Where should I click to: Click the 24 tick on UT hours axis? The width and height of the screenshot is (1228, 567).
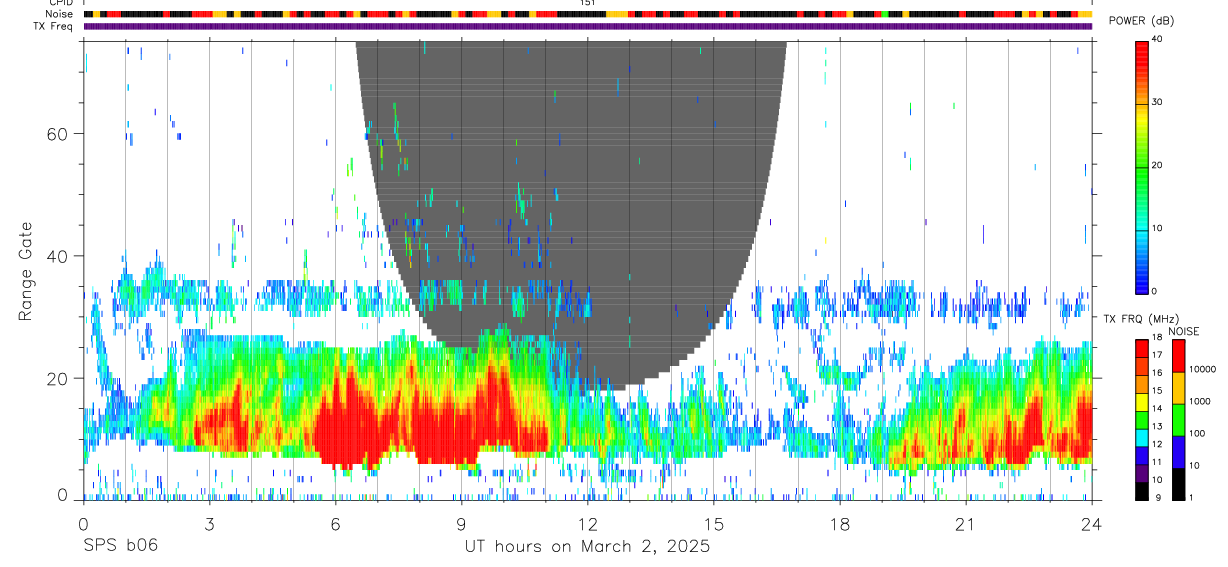pos(1092,523)
